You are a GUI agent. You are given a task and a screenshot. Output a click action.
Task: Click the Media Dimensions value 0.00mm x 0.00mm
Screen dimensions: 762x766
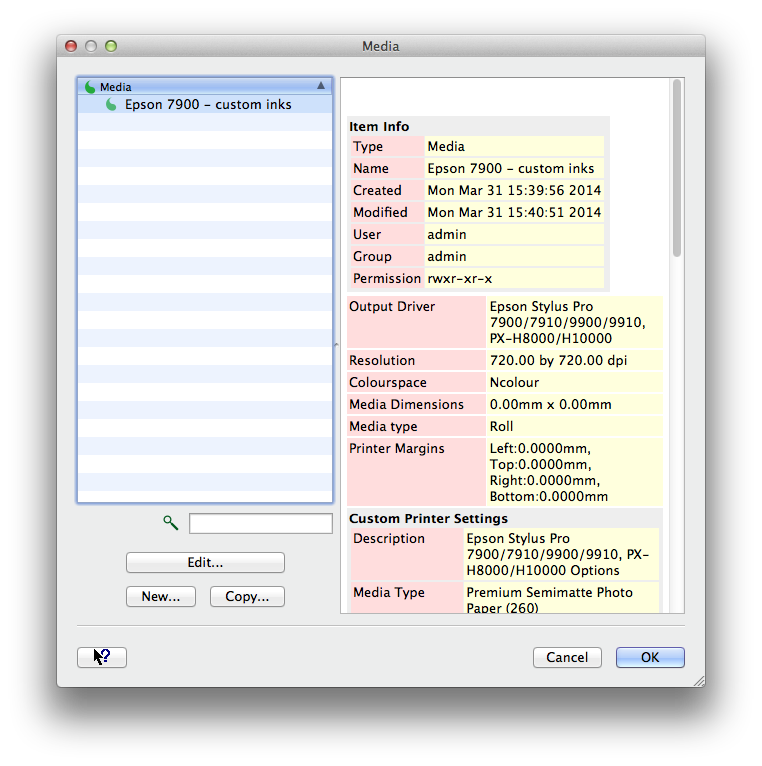click(x=550, y=404)
